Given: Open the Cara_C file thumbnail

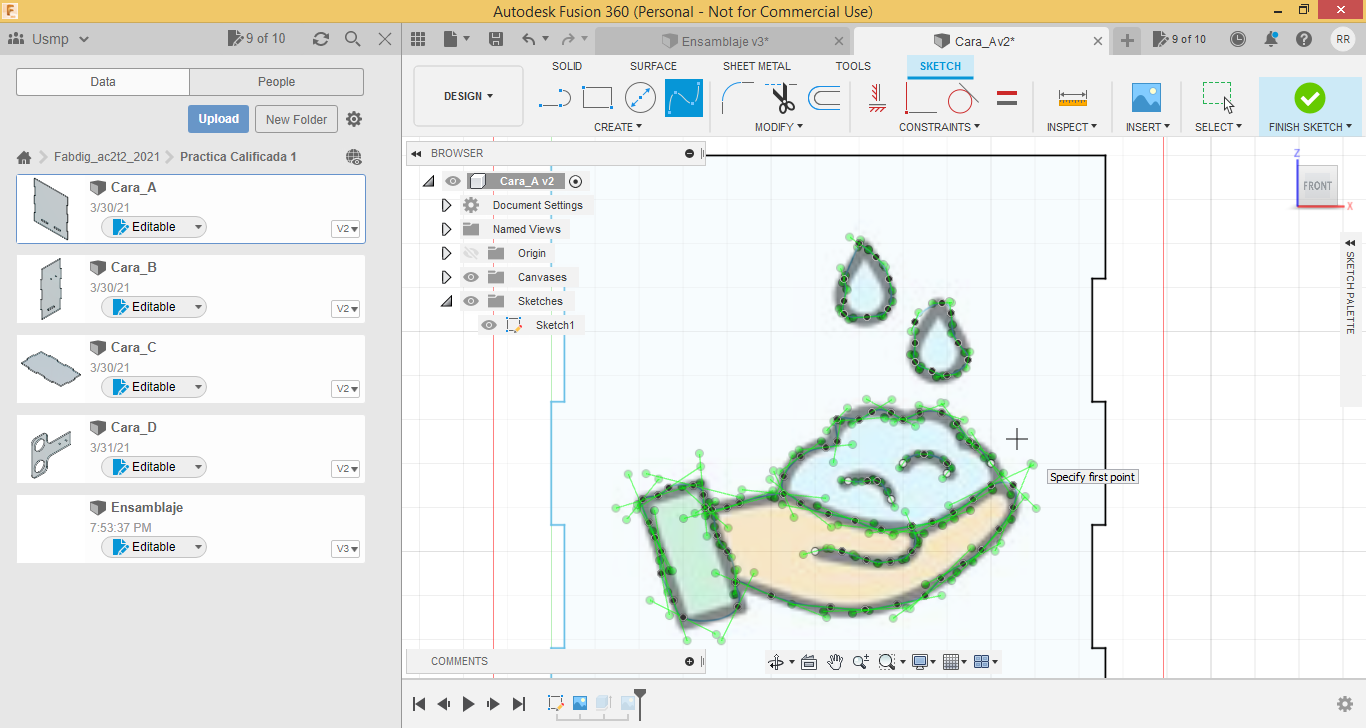Looking at the screenshot, I should click(51, 367).
